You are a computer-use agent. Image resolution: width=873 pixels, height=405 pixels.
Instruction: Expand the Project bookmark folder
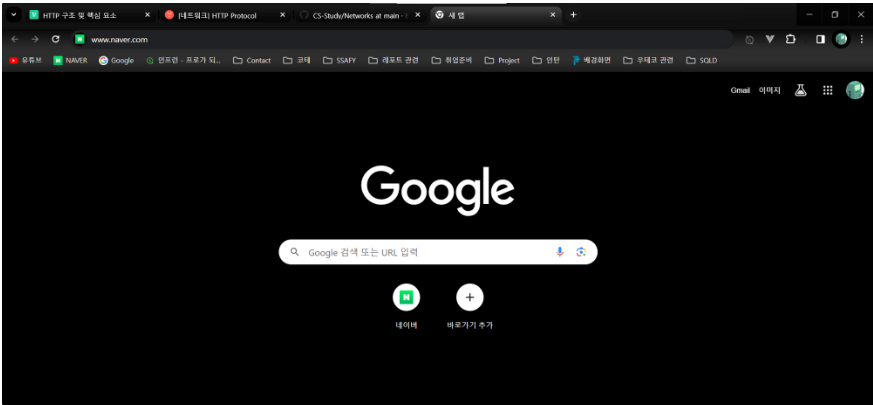(x=502, y=61)
